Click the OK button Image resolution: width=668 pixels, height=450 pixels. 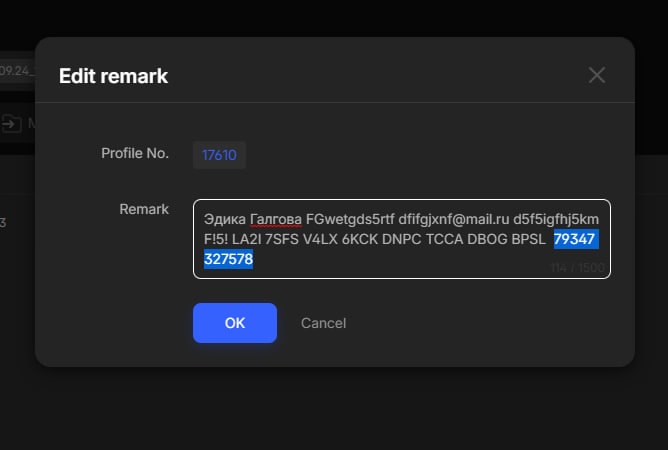(x=234, y=323)
